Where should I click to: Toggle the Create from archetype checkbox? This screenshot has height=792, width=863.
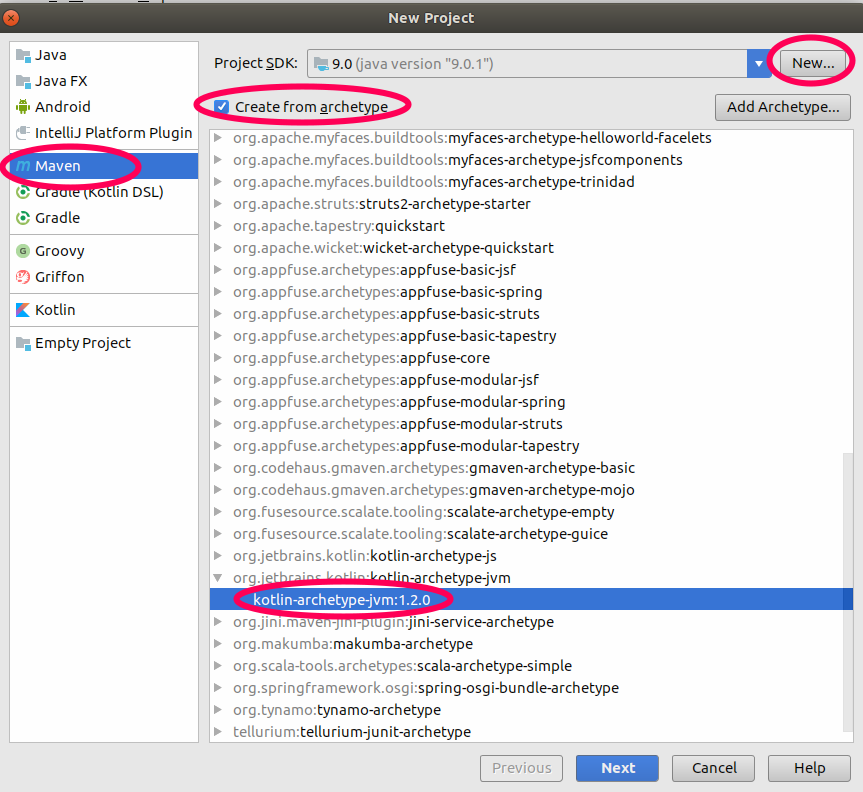222,107
